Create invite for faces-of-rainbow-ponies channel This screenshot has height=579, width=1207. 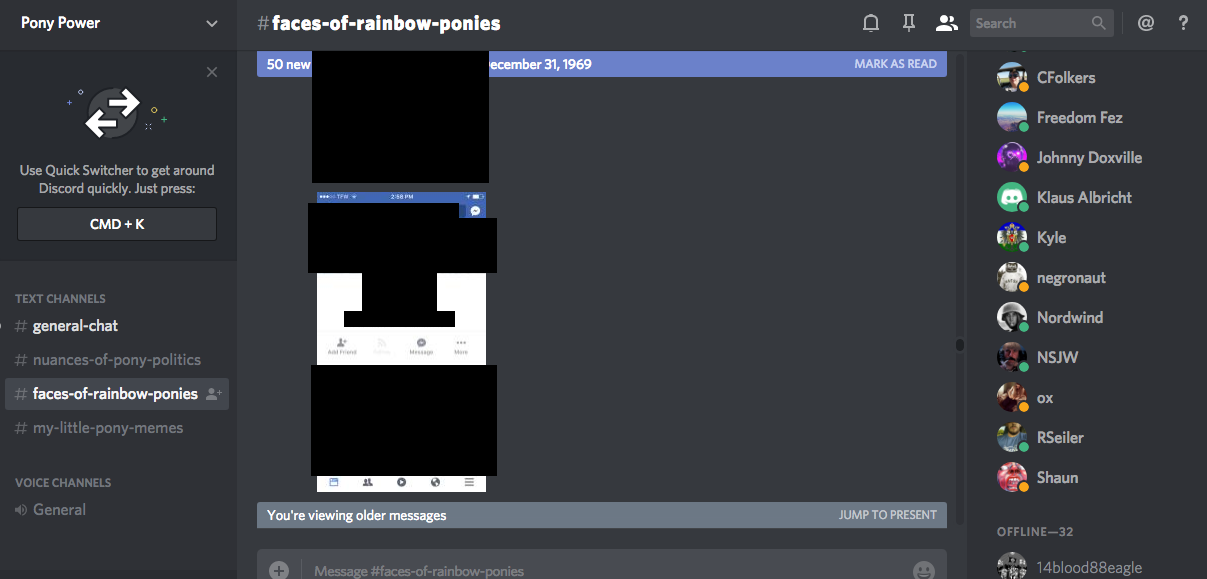tap(214, 394)
